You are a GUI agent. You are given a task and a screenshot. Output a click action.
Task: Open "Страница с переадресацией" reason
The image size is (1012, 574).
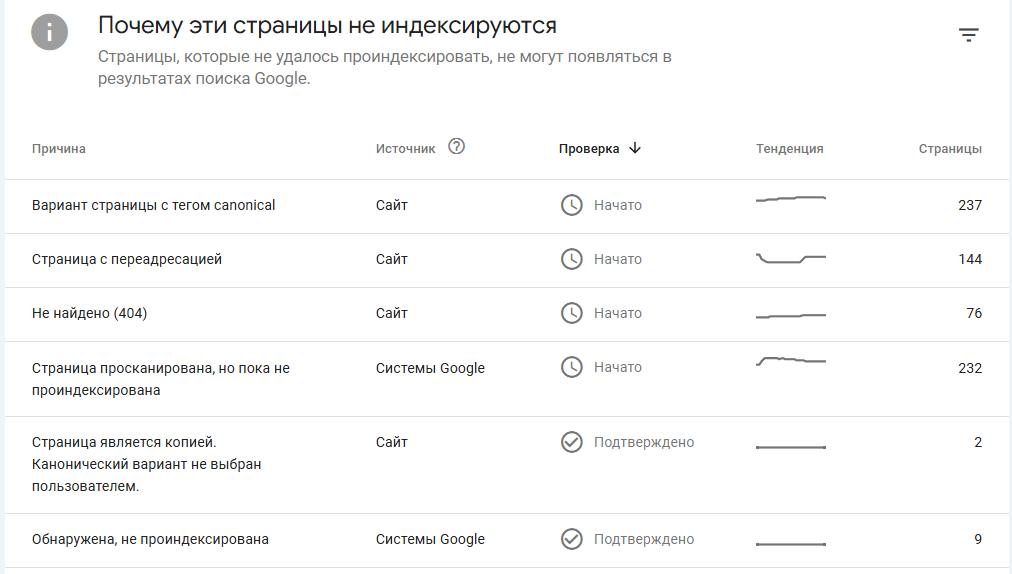click(x=127, y=259)
